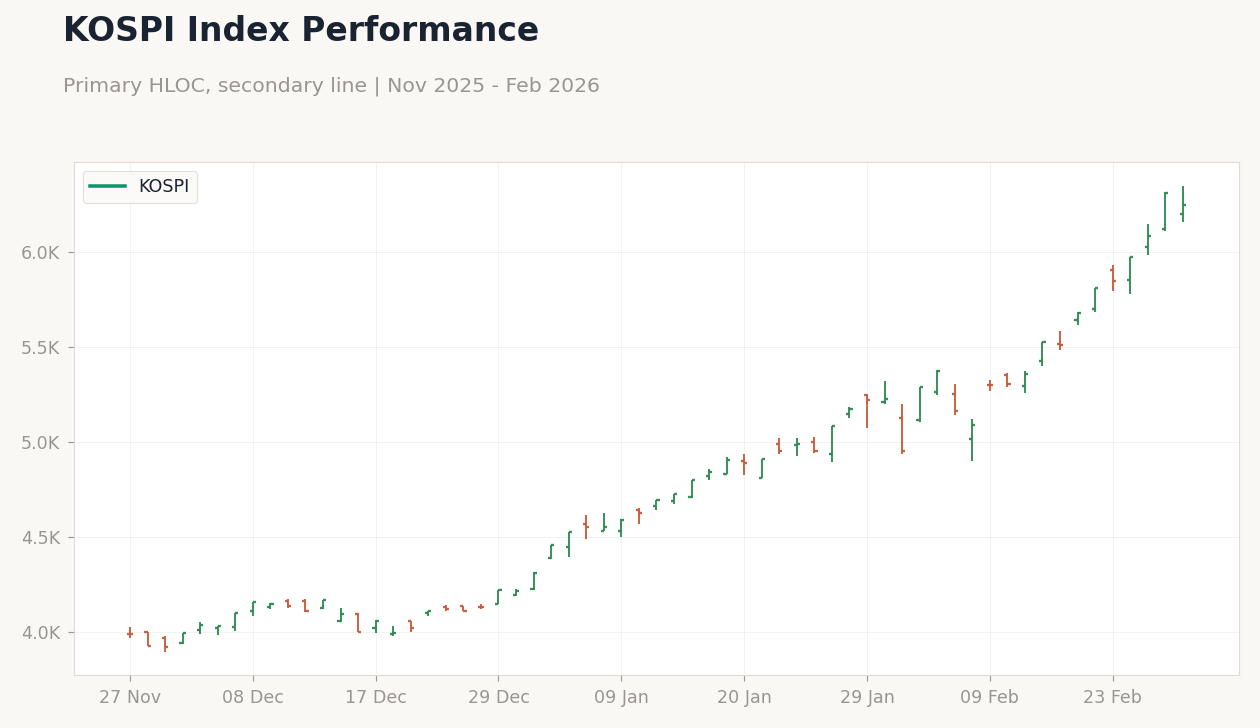The image size is (1260, 728).
Task: Click the 17 Dec x-axis label
Action: tap(376, 698)
